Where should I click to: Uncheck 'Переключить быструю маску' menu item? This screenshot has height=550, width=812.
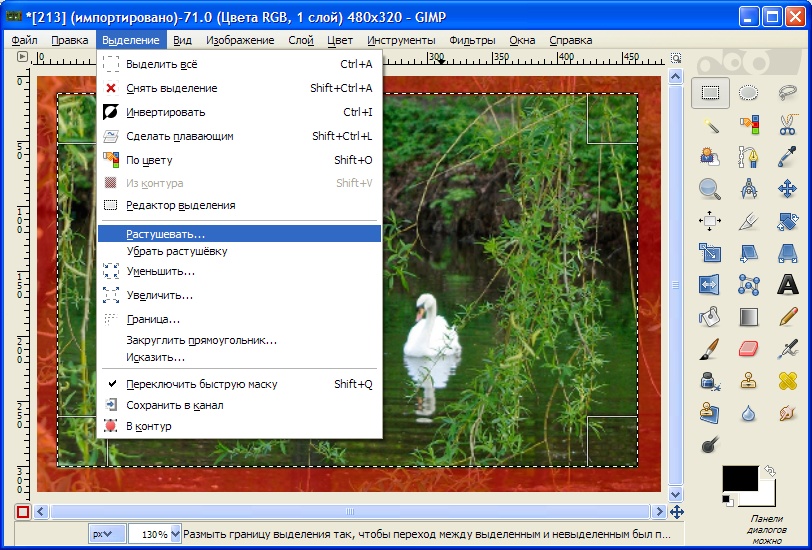point(239,384)
